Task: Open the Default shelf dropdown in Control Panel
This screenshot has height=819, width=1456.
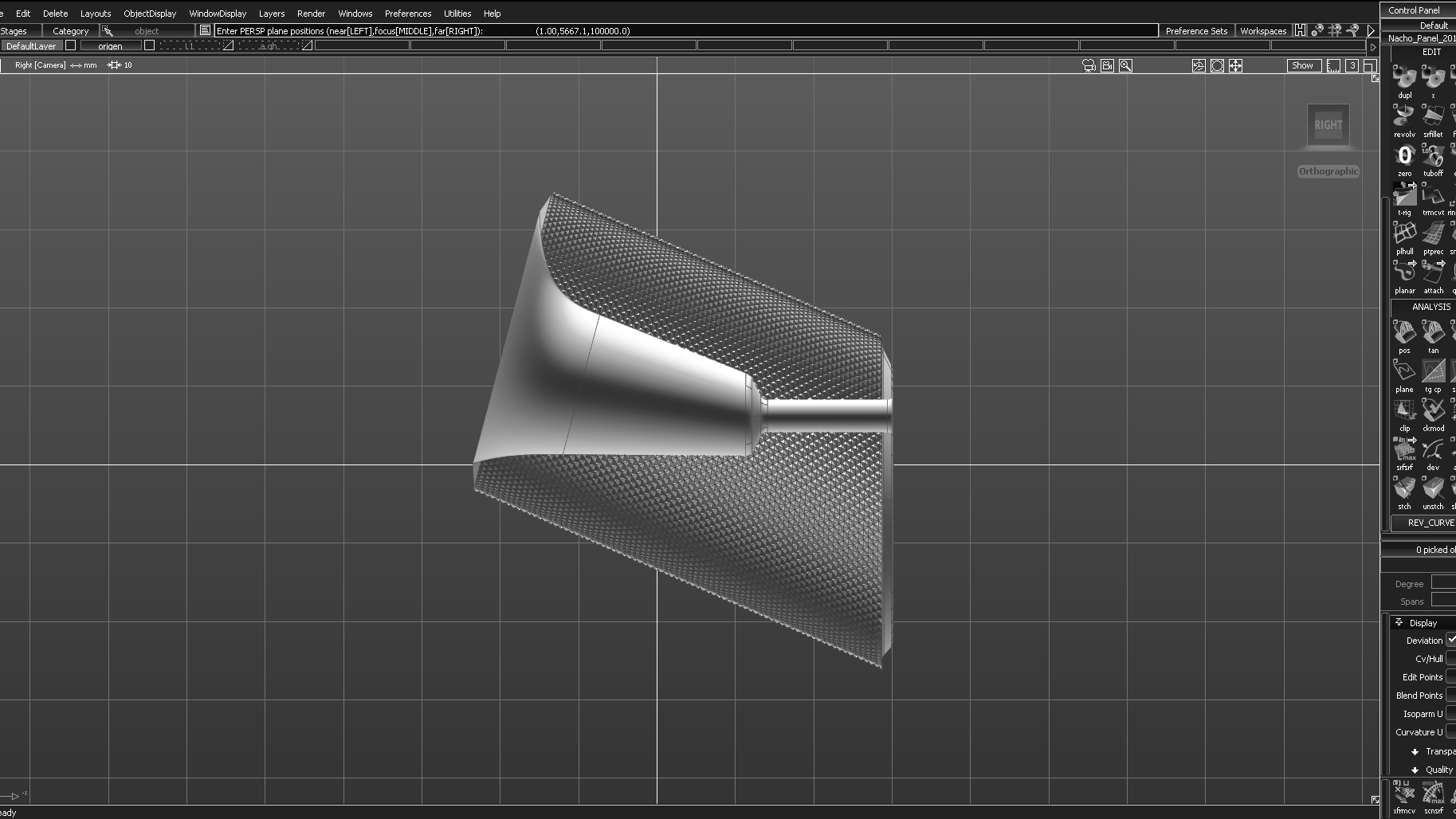Action: coord(1433,25)
